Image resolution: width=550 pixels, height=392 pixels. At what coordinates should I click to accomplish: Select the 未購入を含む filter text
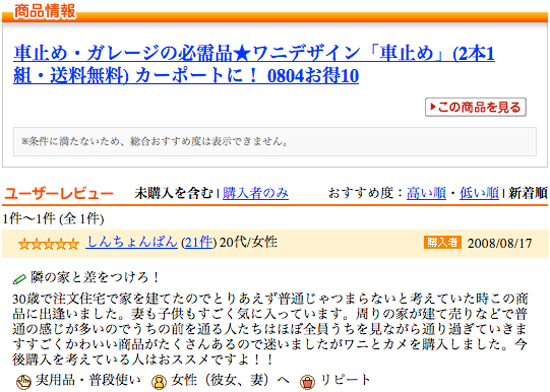pyautogui.click(x=173, y=193)
